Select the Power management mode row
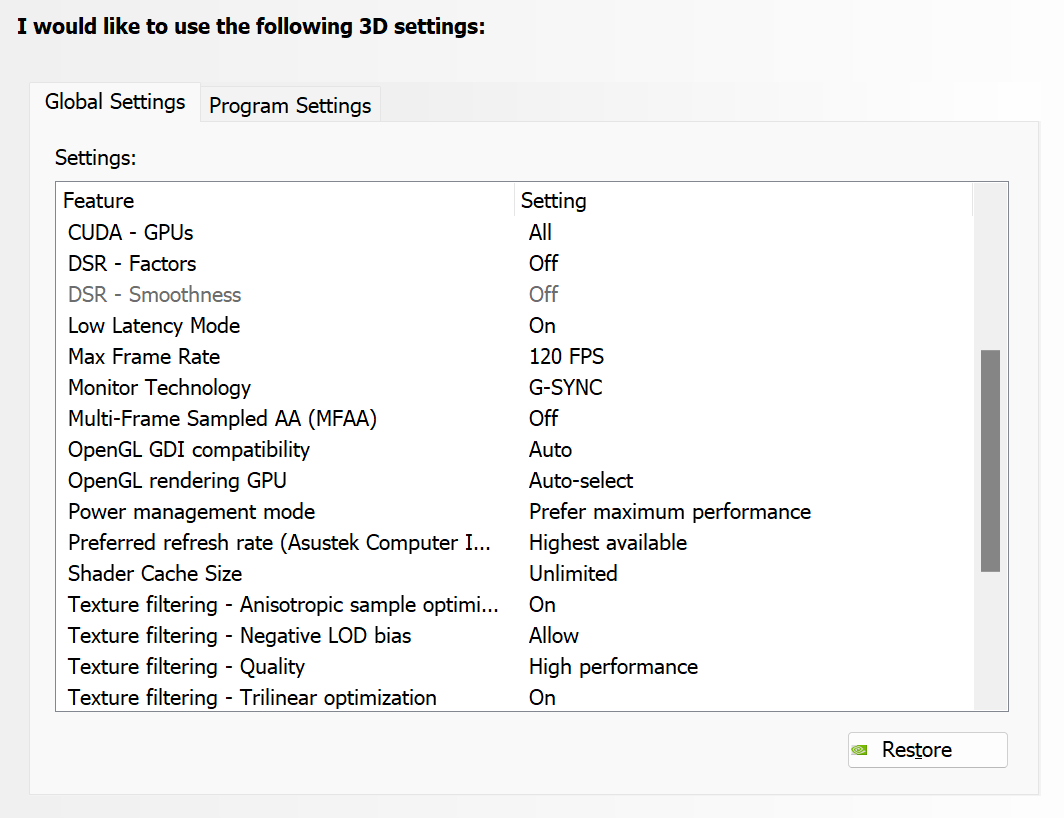The image size is (1064, 818). pos(191,512)
